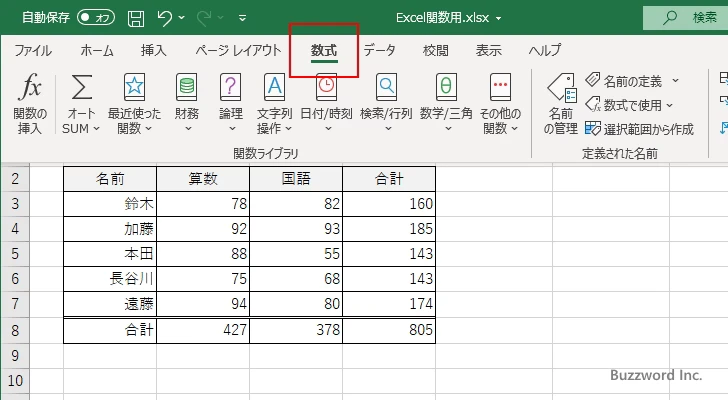The image size is (728, 400).
Task: Select the cell containing 遠藤
Action: (x=110, y=304)
